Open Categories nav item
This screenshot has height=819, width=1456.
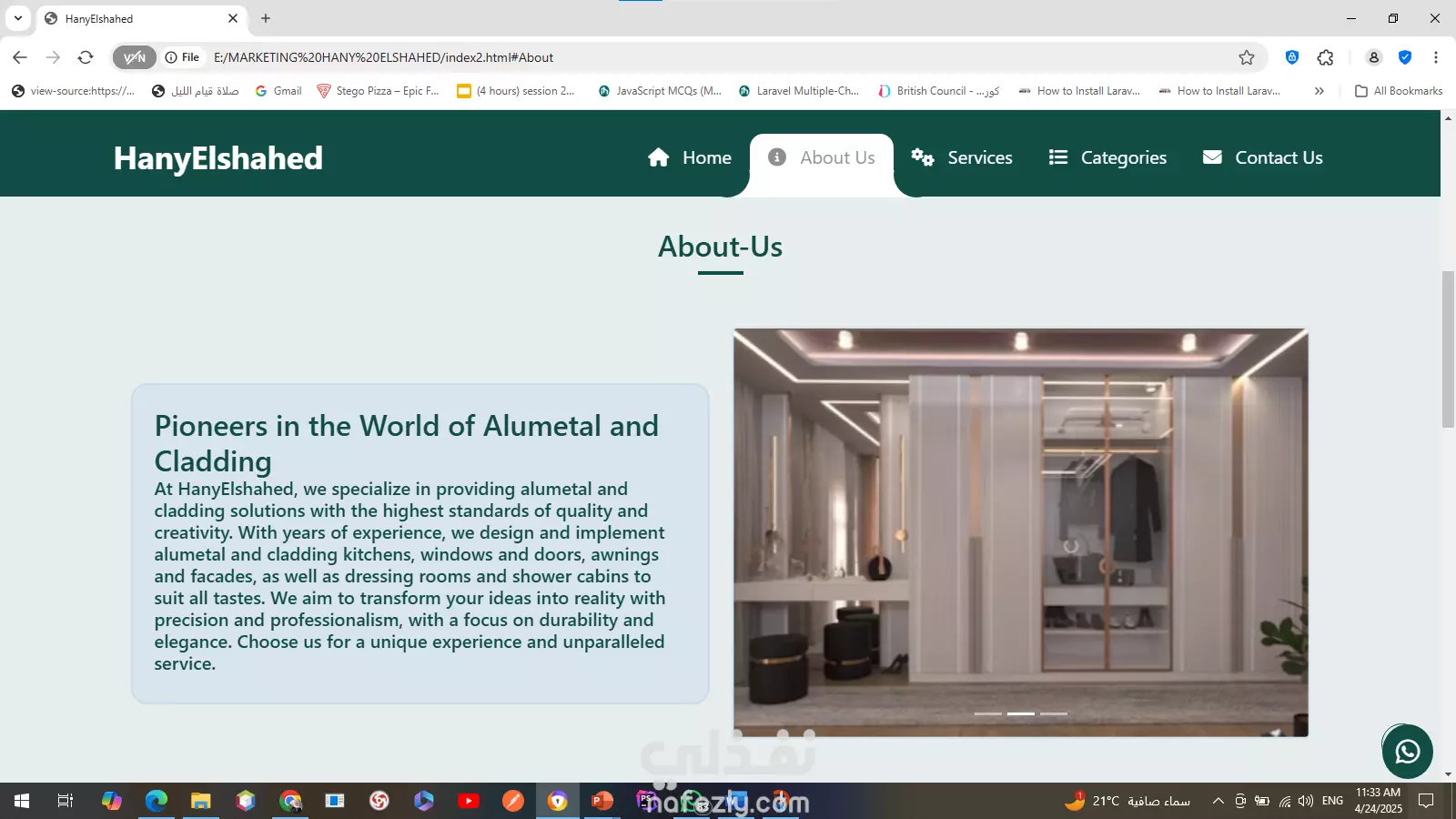[x=1107, y=157]
